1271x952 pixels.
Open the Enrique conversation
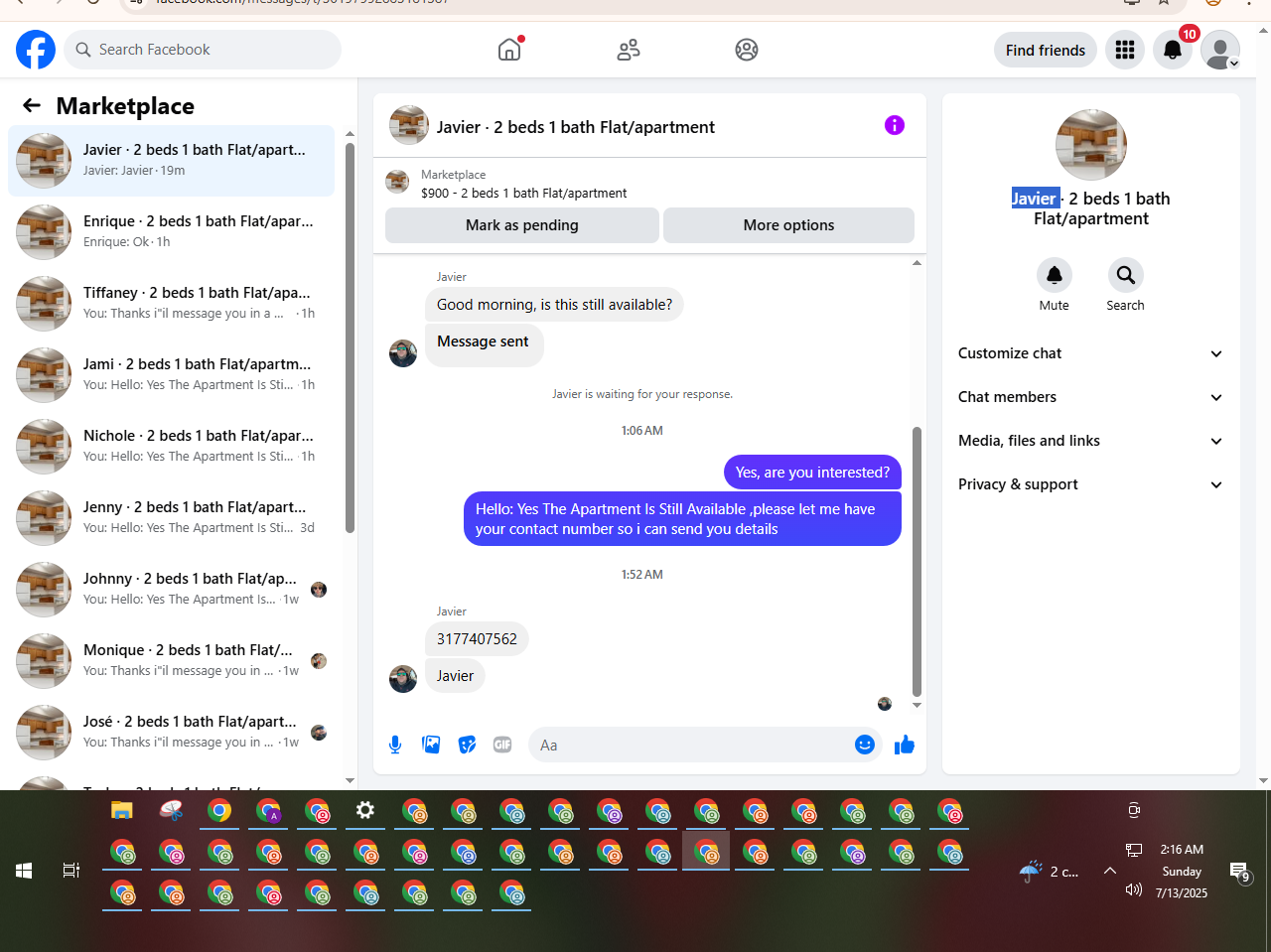(x=171, y=232)
